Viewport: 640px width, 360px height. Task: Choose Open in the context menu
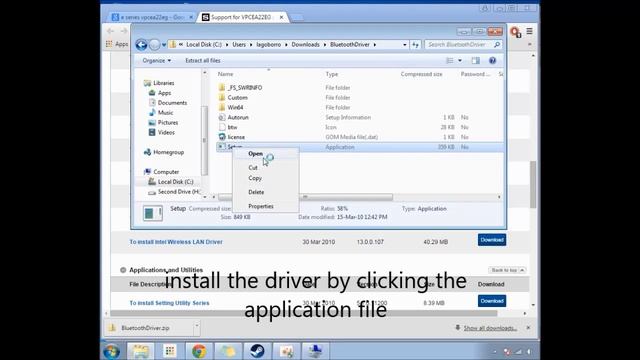(256, 153)
